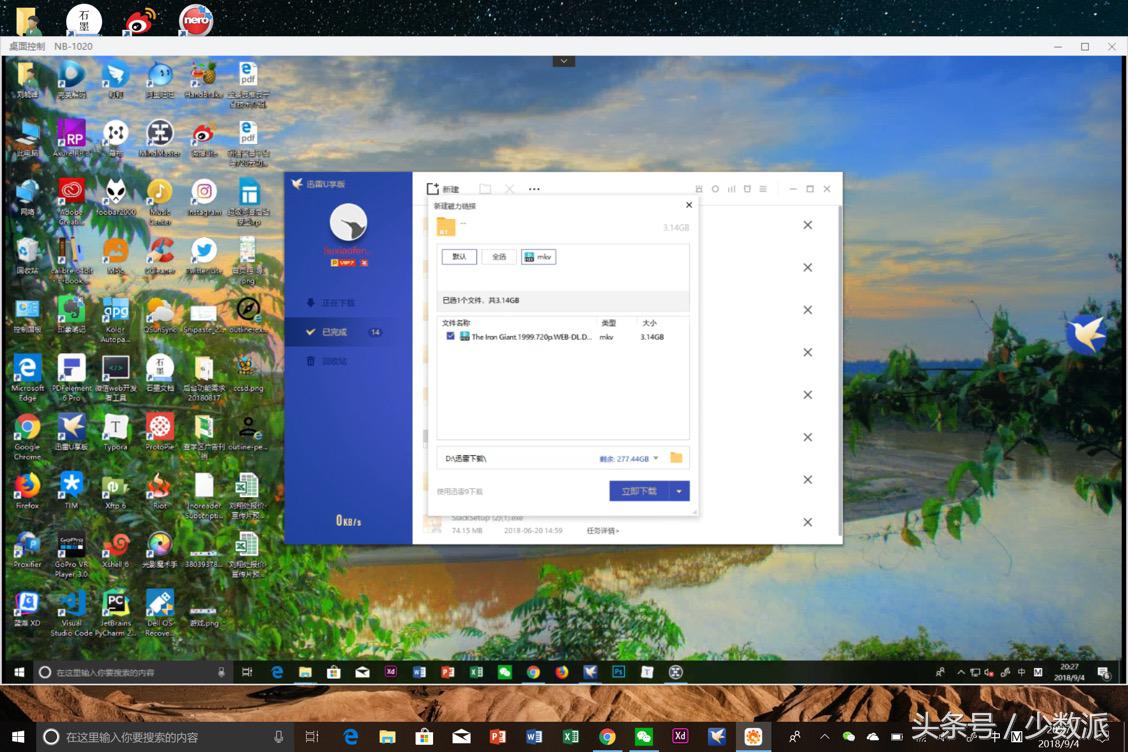Open the dropdown arrow next to 立即下载
This screenshot has width=1128, height=752.
[679, 491]
